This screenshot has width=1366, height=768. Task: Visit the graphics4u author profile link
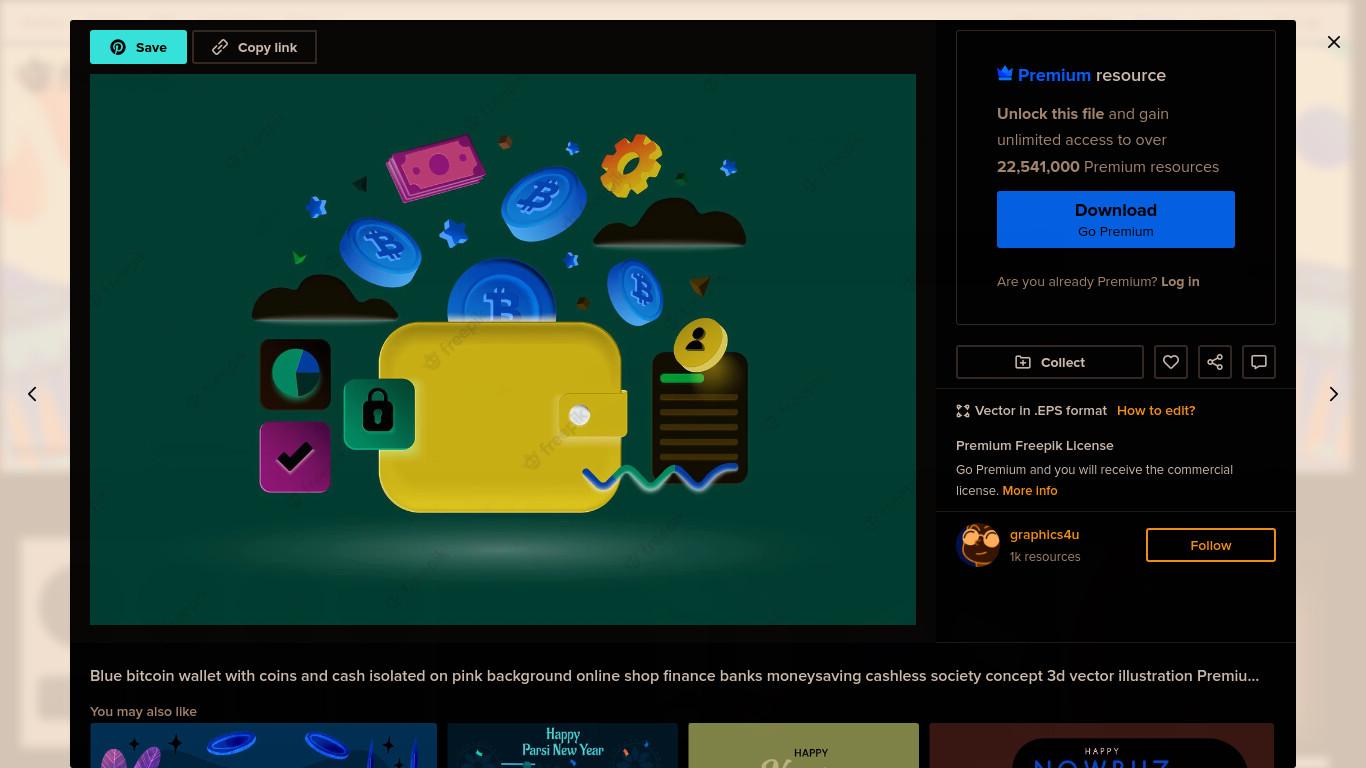tap(1044, 534)
